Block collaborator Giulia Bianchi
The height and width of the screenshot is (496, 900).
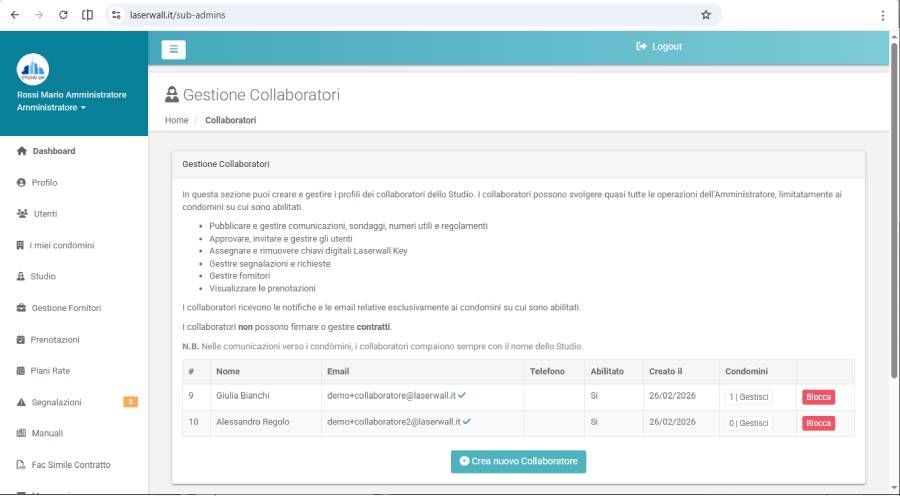pyautogui.click(x=818, y=397)
